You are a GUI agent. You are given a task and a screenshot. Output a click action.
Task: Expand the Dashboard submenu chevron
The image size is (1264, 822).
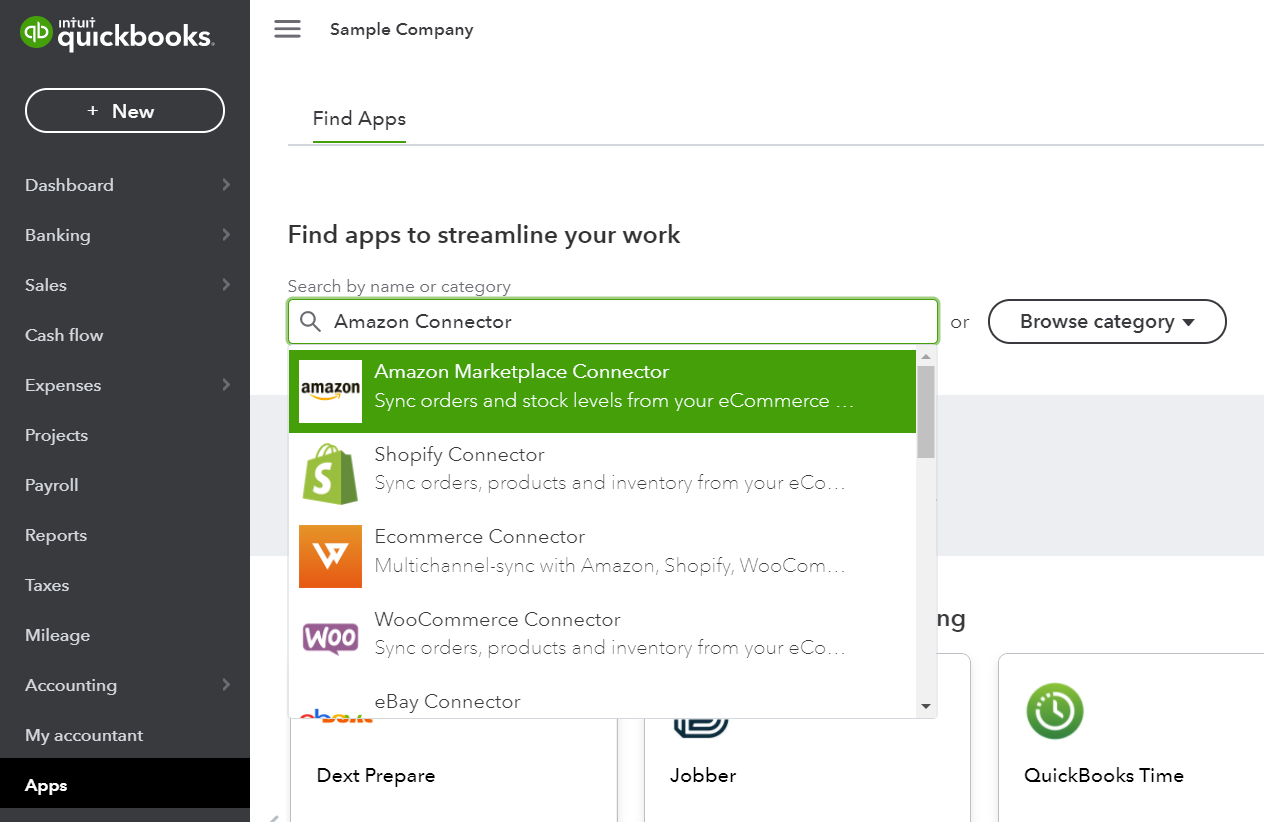[x=226, y=185]
